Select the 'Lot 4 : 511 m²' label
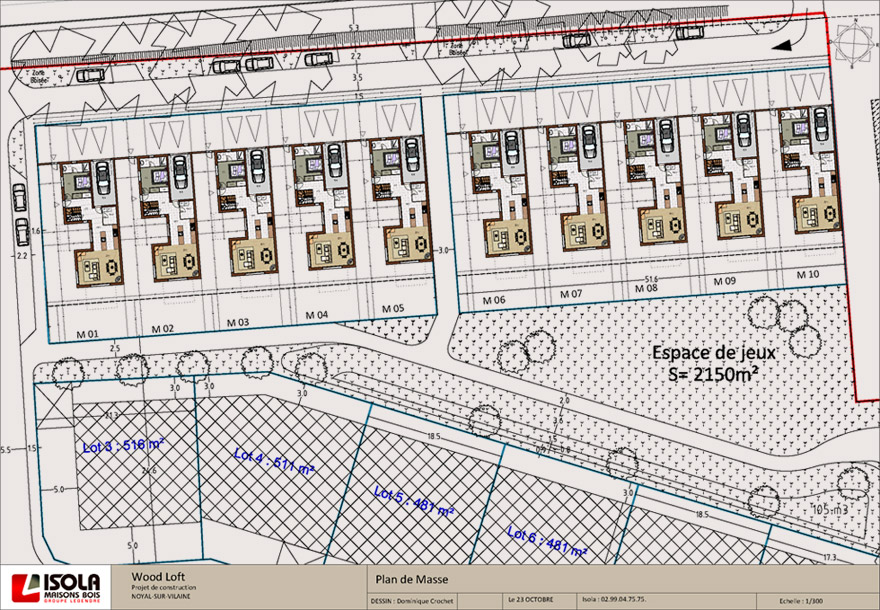This screenshot has width=880, height=610. tap(274, 462)
